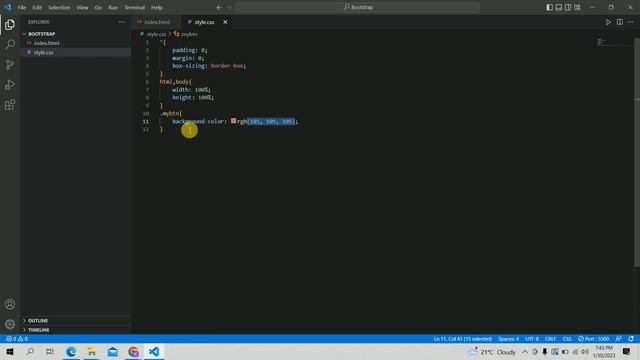The width and height of the screenshot is (640, 360).
Task: Click the Go Live Port 5500 status item
Action: click(x=593, y=339)
